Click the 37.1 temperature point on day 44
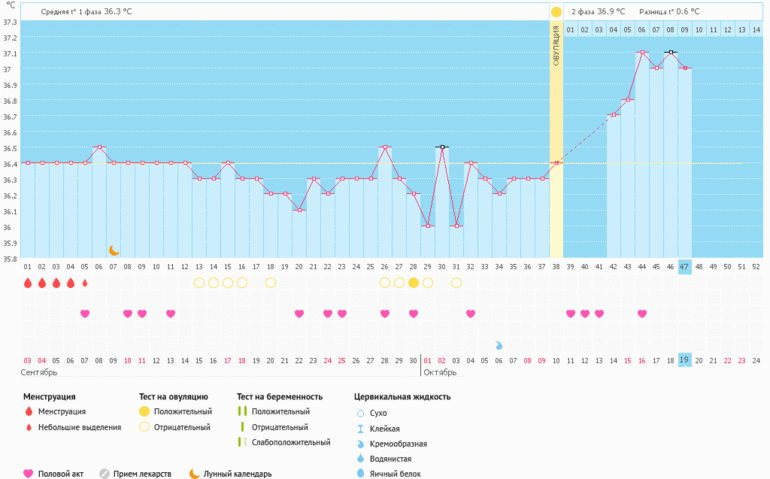 642,53
